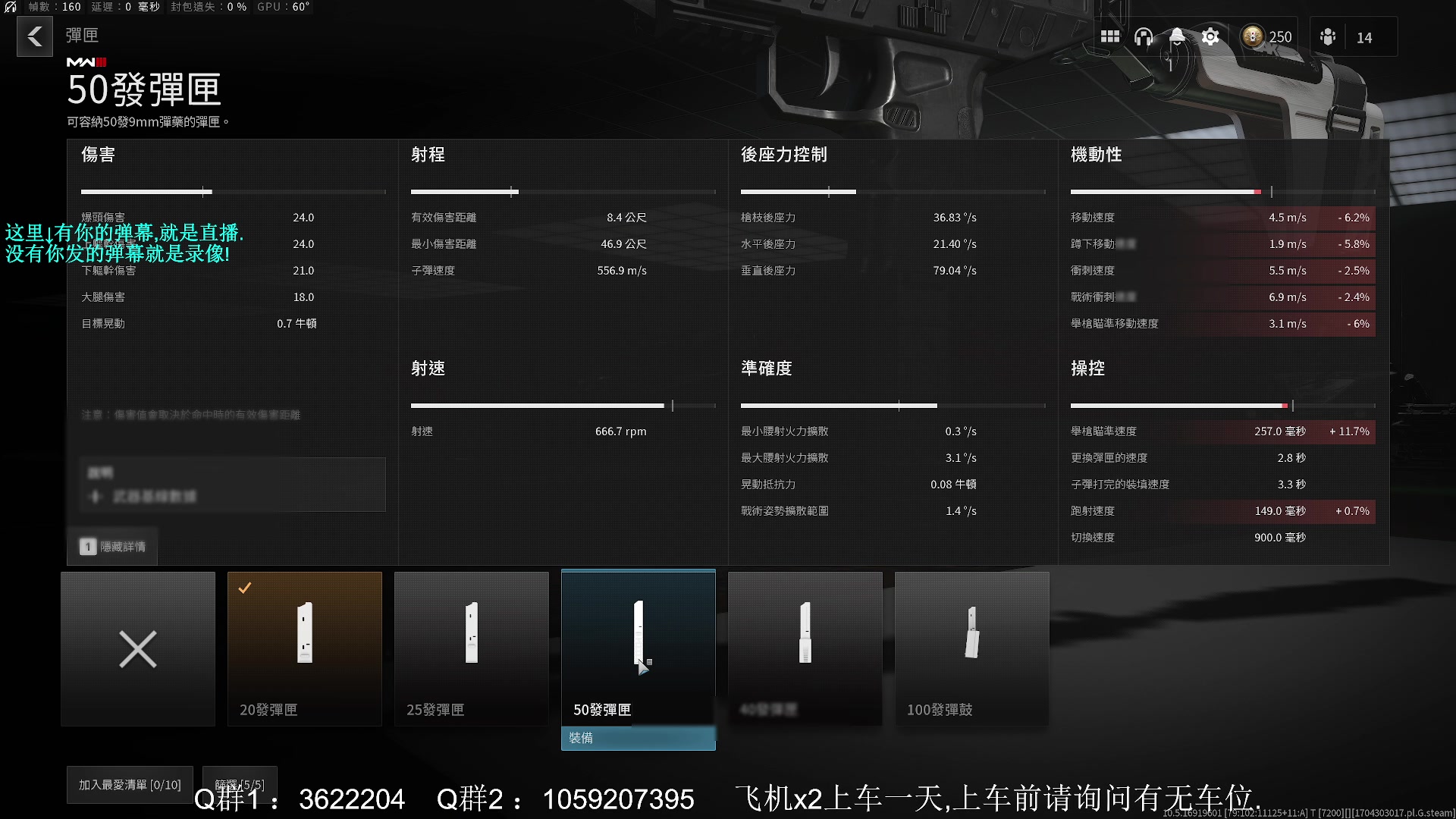1456x819 pixels.
Task: Click the 子彈速度 556.9 m/s row
Action: pos(529,271)
